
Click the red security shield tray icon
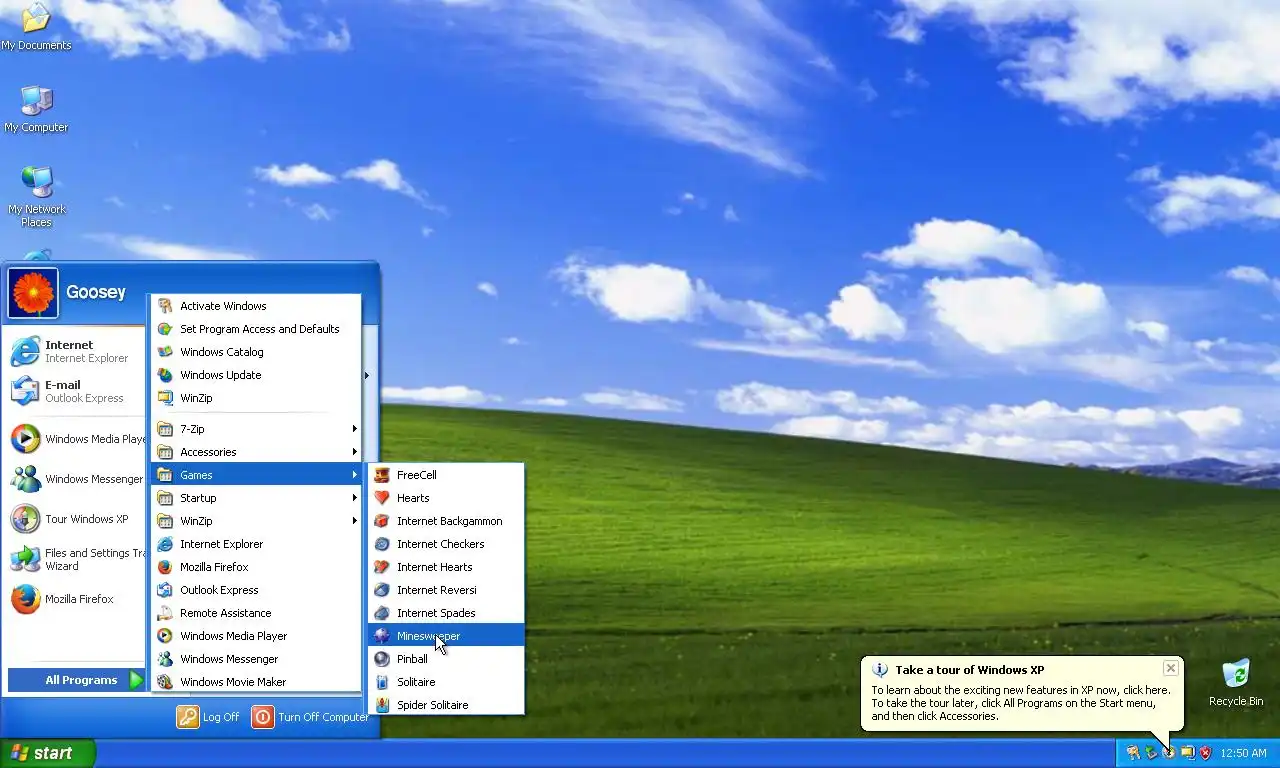[1205, 753]
